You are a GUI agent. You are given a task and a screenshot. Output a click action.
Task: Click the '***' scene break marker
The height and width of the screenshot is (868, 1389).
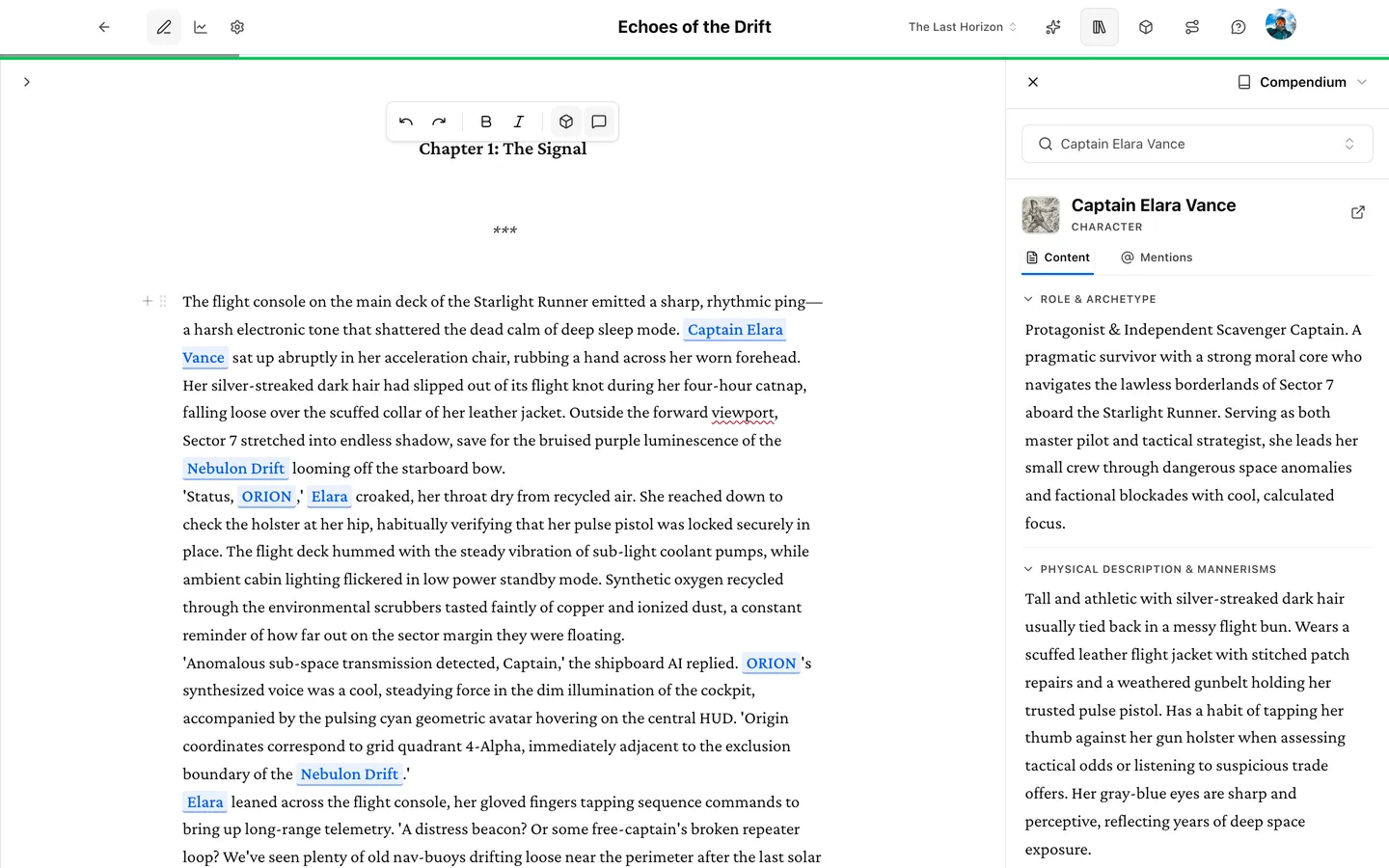pyautogui.click(x=504, y=231)
